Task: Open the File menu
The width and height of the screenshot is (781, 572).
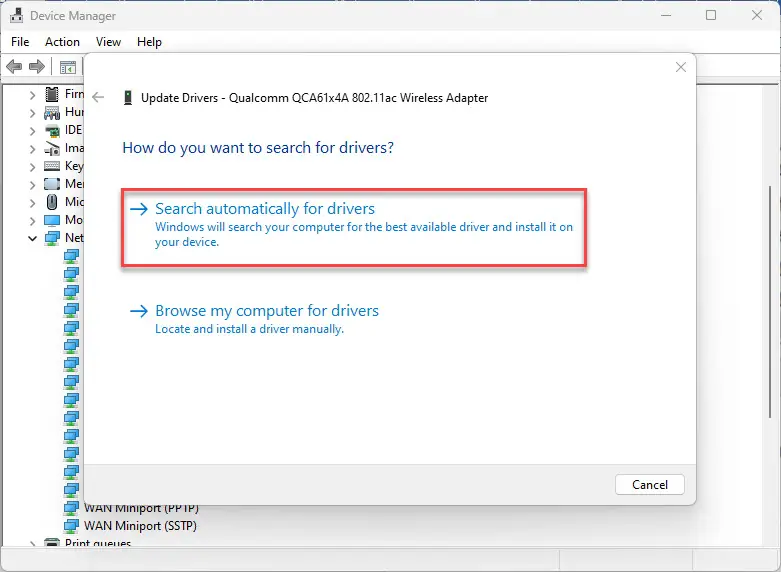Action: click(x=20, y=42)
